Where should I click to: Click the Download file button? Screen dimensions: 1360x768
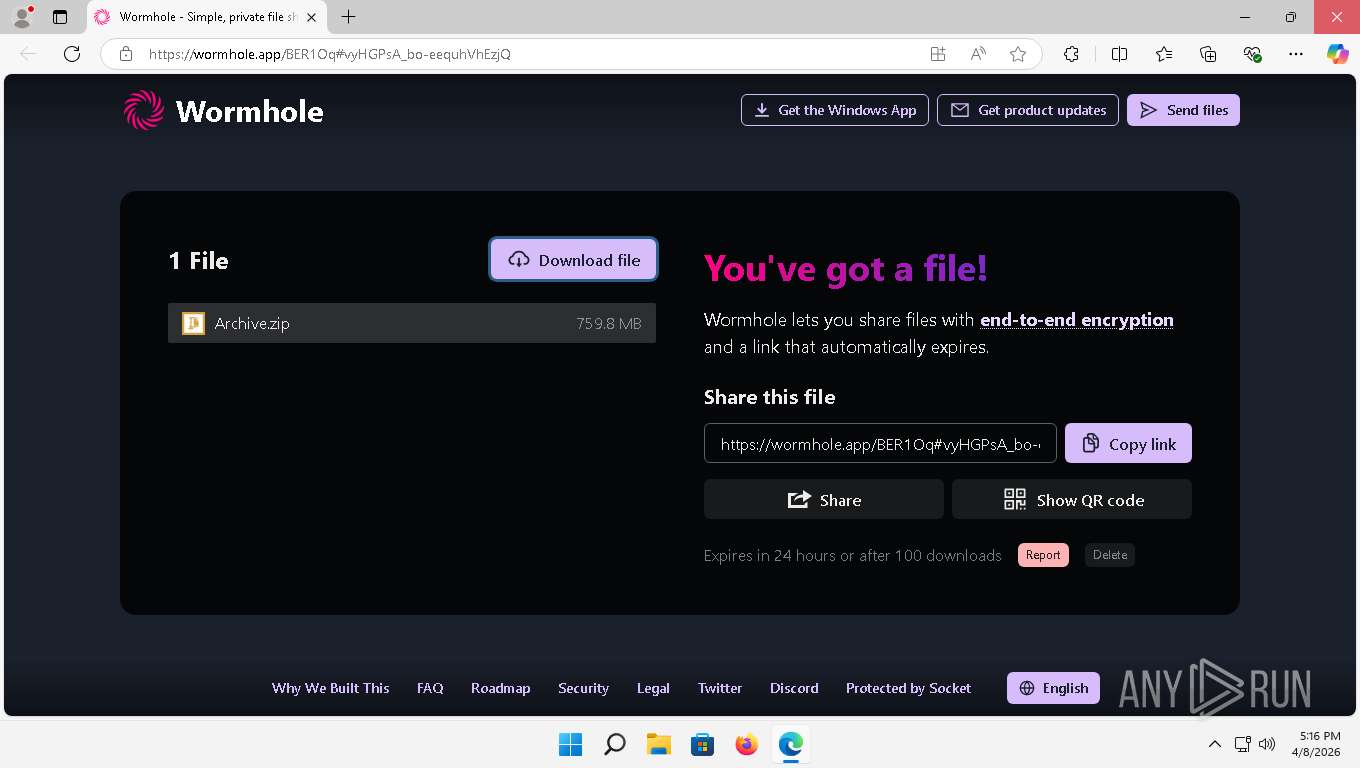[573, 260]
